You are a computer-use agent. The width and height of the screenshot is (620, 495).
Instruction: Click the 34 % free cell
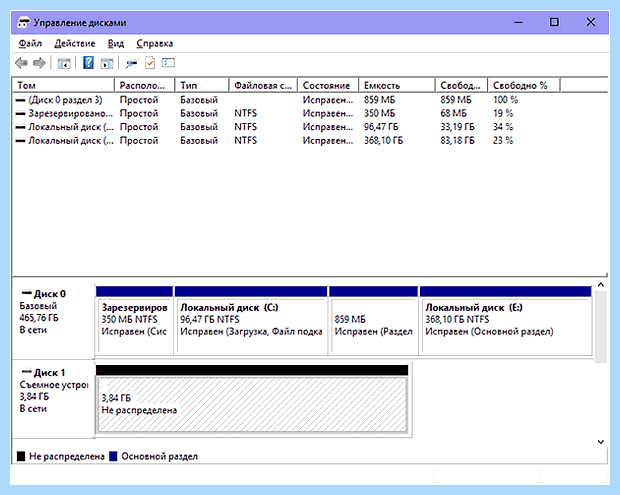pos(503,127)
